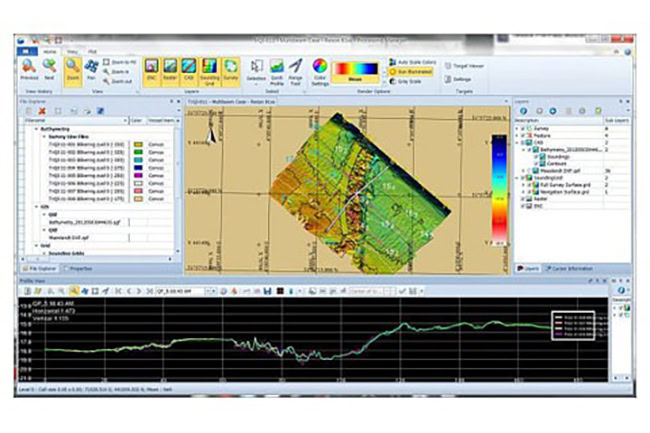This screenshot has height=433, width=650.
Task: Go to the Previous view in ribbon
Action: [29, 69]
